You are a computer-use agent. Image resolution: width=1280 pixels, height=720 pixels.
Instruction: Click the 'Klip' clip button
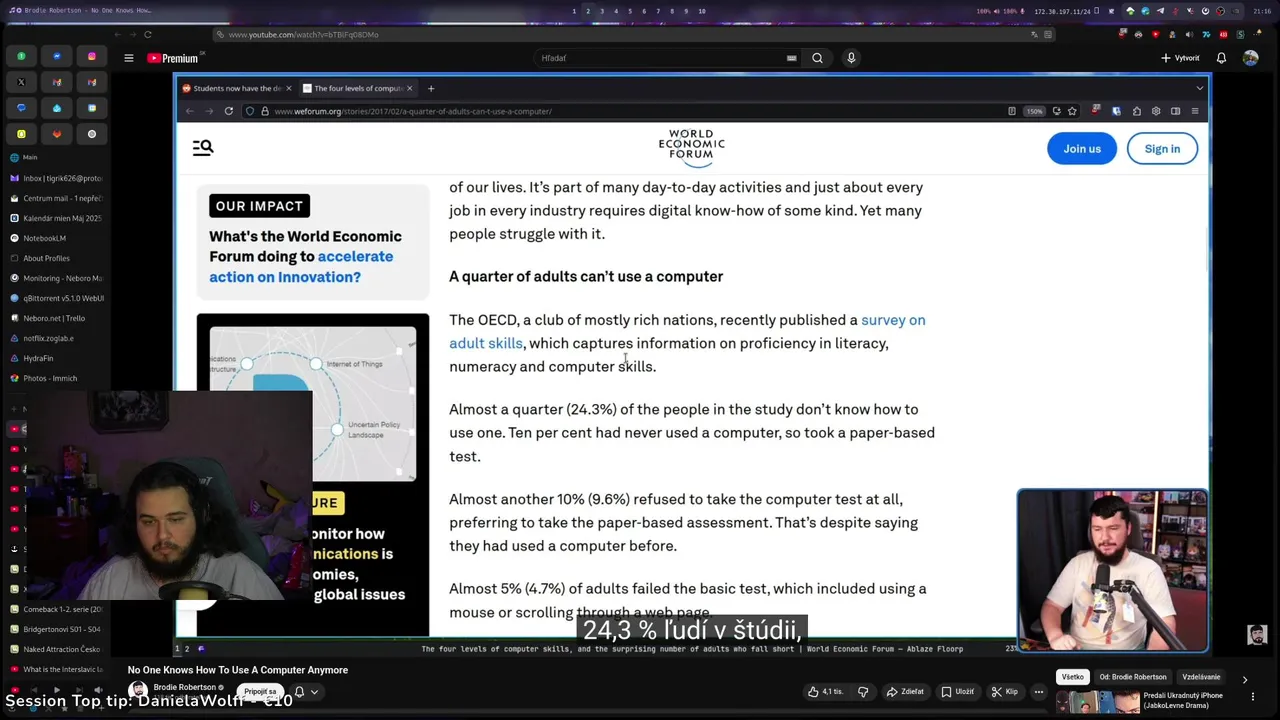tap(1005, 691)
